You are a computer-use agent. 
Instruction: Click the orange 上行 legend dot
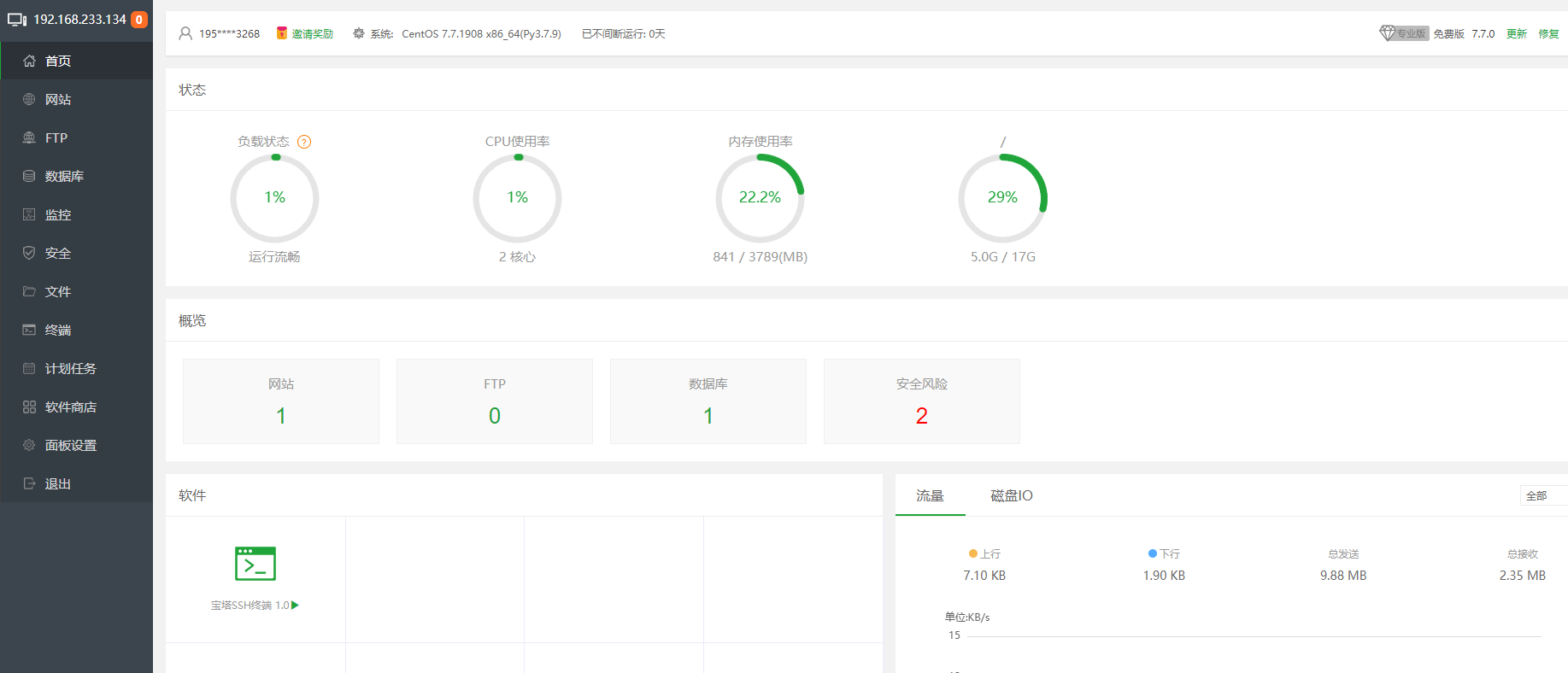coord(972,553)
